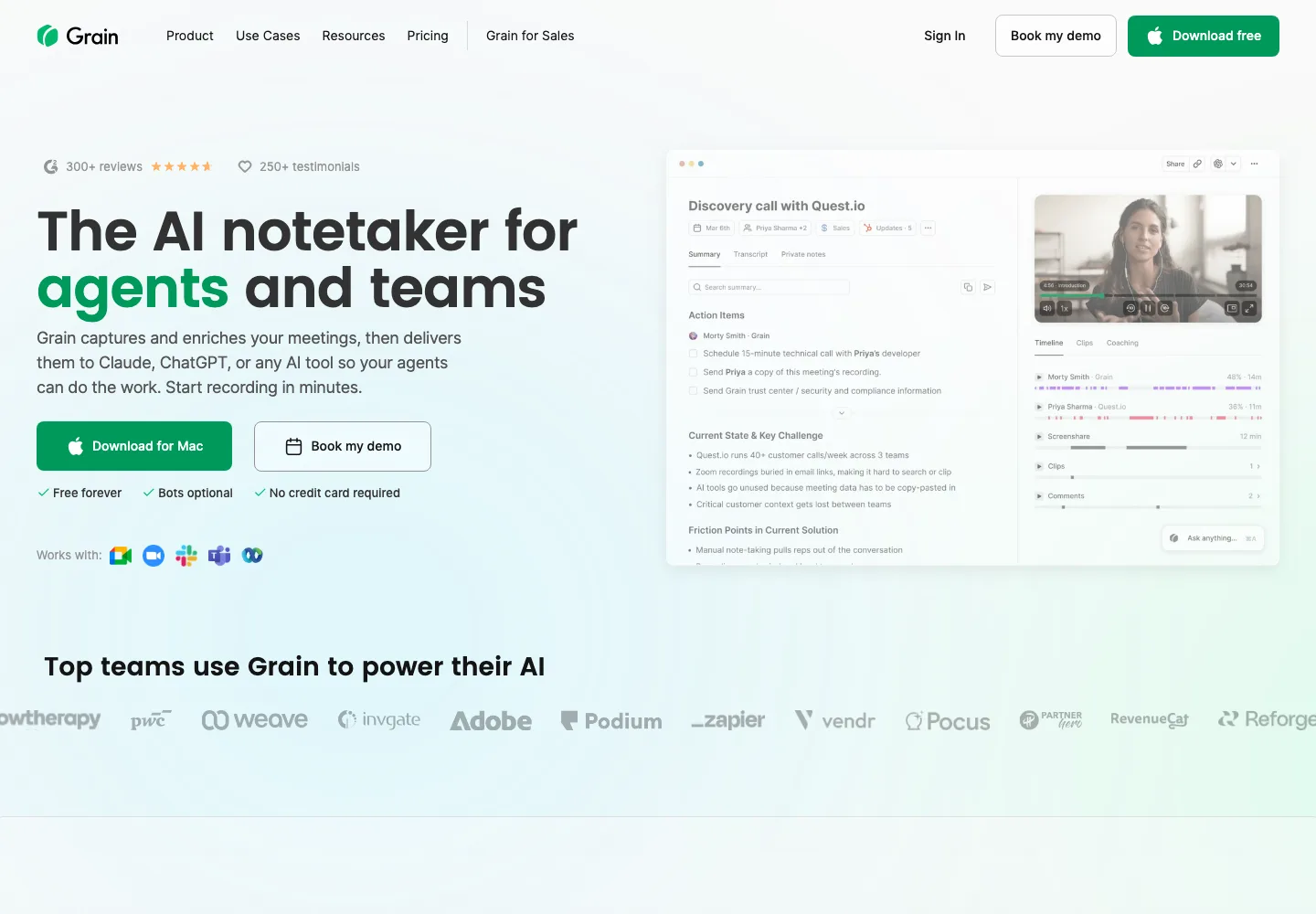This screenshot has height=914, width=1316.
Task: Check the Schedule 15-minute technical call item
Action: click(x=693, y=354)
